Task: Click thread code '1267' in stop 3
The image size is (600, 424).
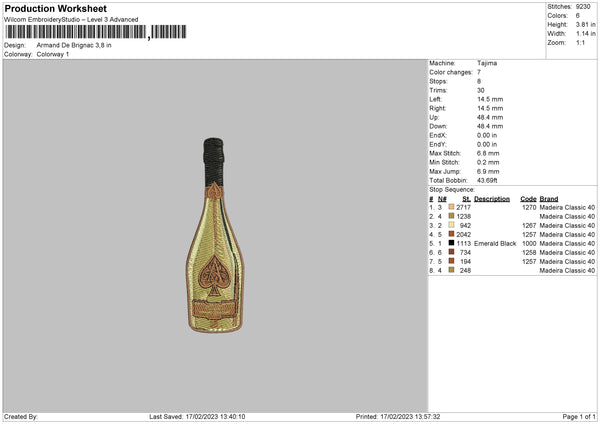Action: (x=529, y=225)
